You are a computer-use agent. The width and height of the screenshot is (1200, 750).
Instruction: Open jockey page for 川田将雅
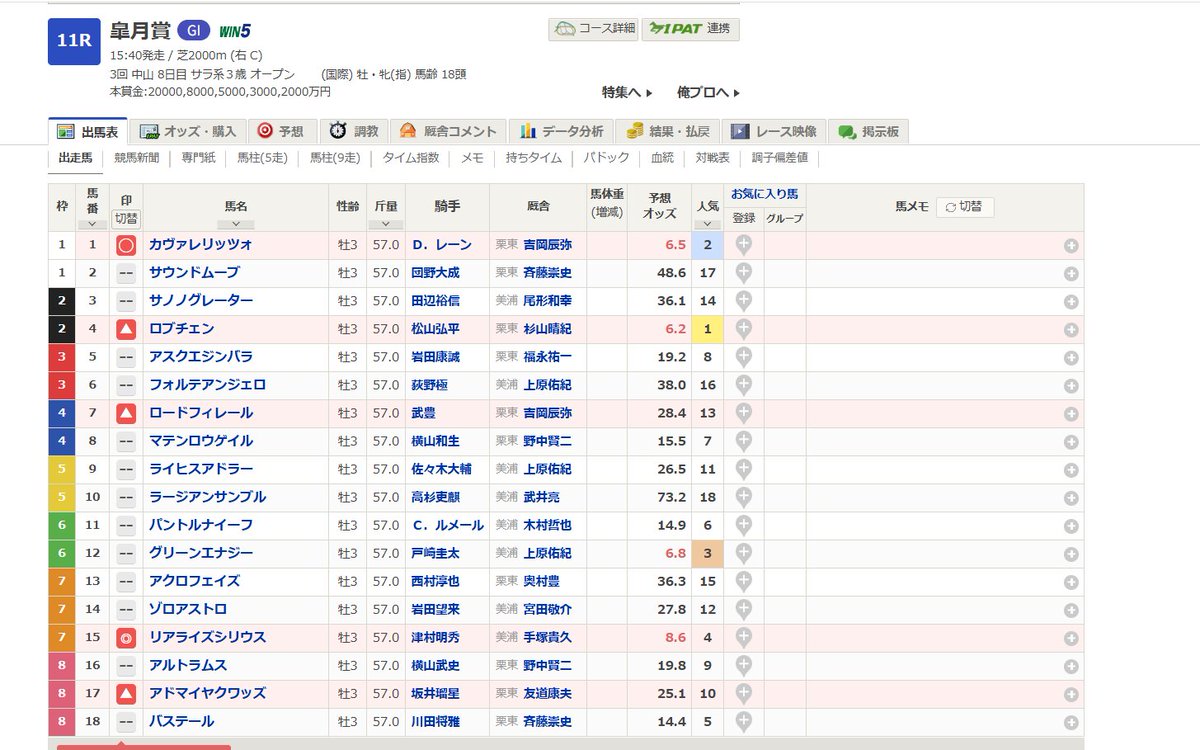click(435, 721)
